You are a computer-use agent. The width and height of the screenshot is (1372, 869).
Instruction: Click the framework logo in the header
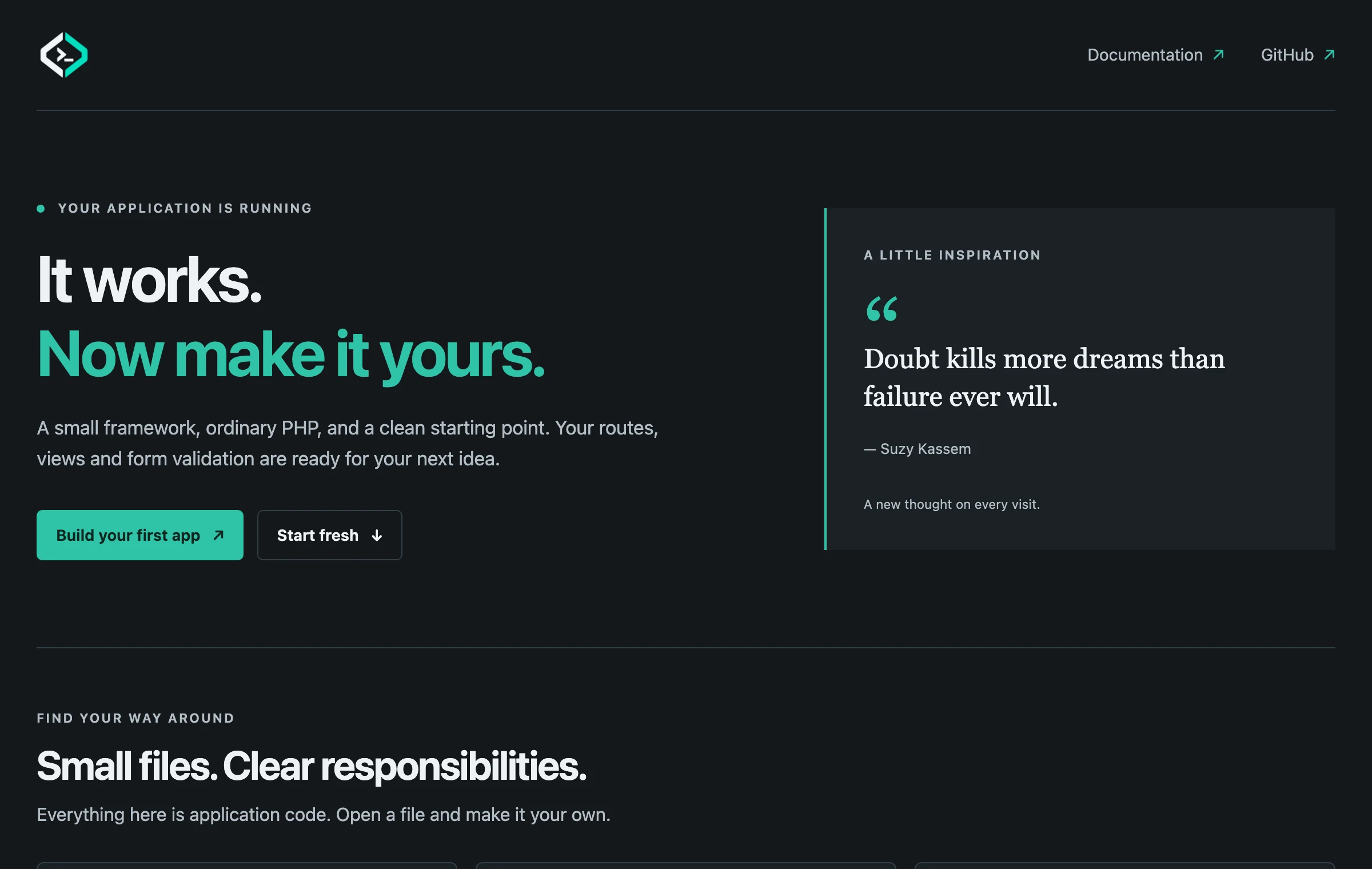[63, 55]
